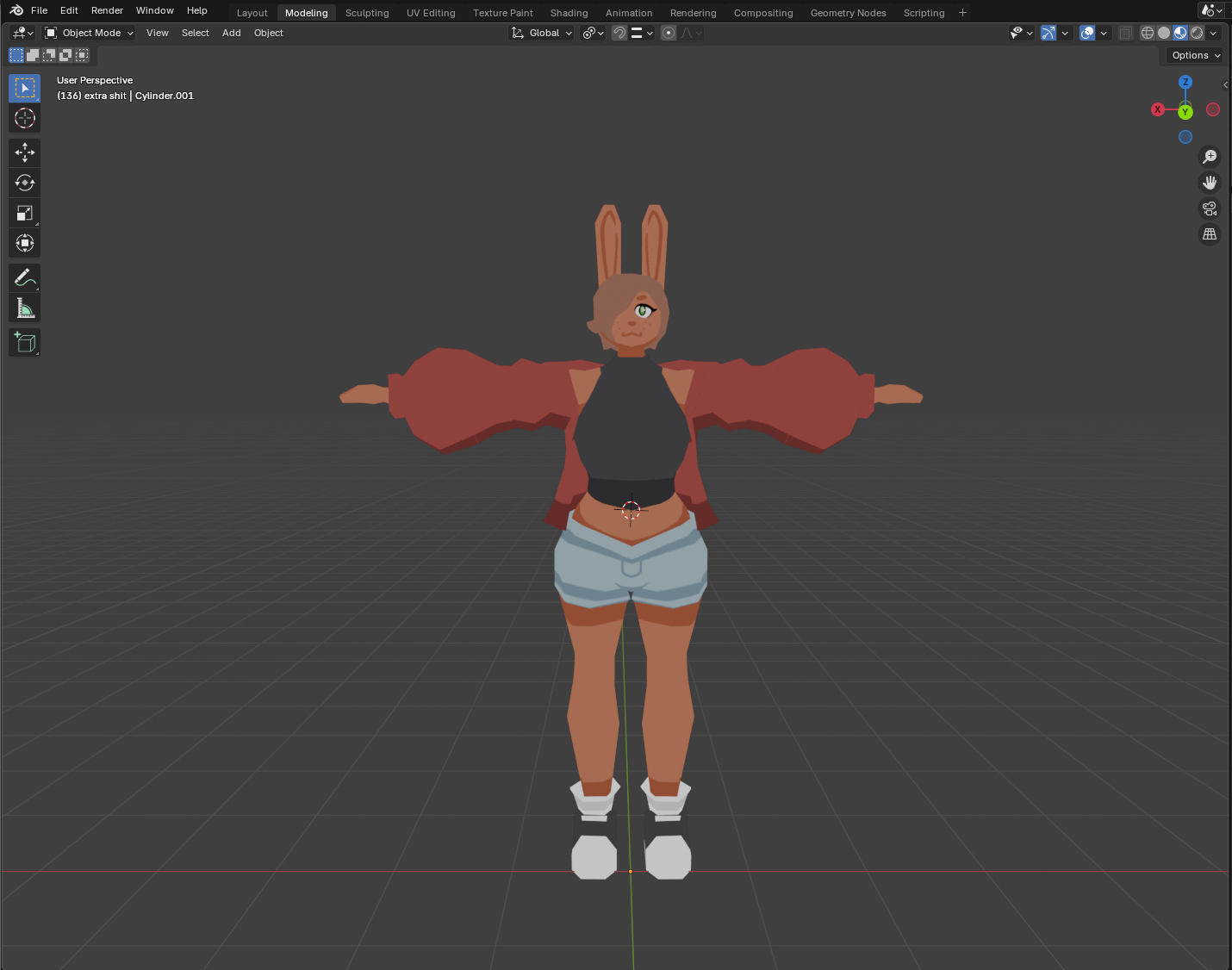This screenshot has width=1232, height=970.
Task: Enable proportional editing toggle
Action: pos(669,33)
